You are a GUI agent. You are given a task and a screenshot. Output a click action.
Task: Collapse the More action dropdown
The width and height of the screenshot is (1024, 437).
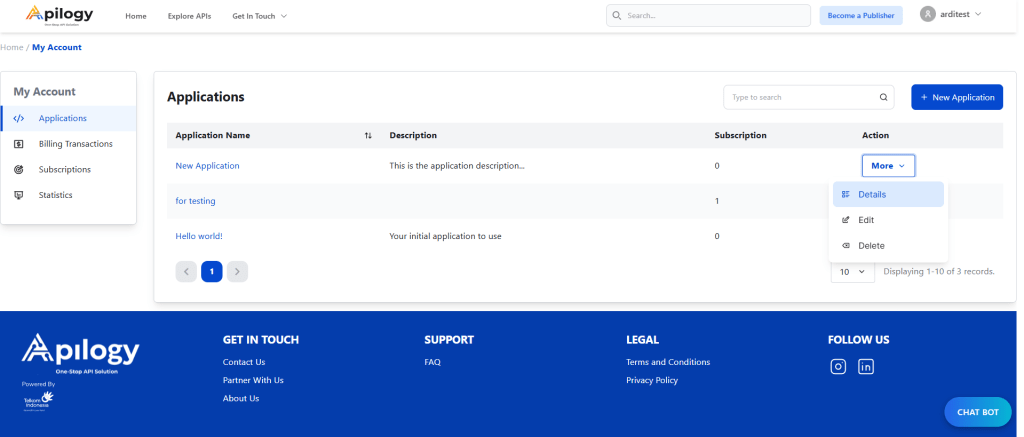click(x=888, y=166)
